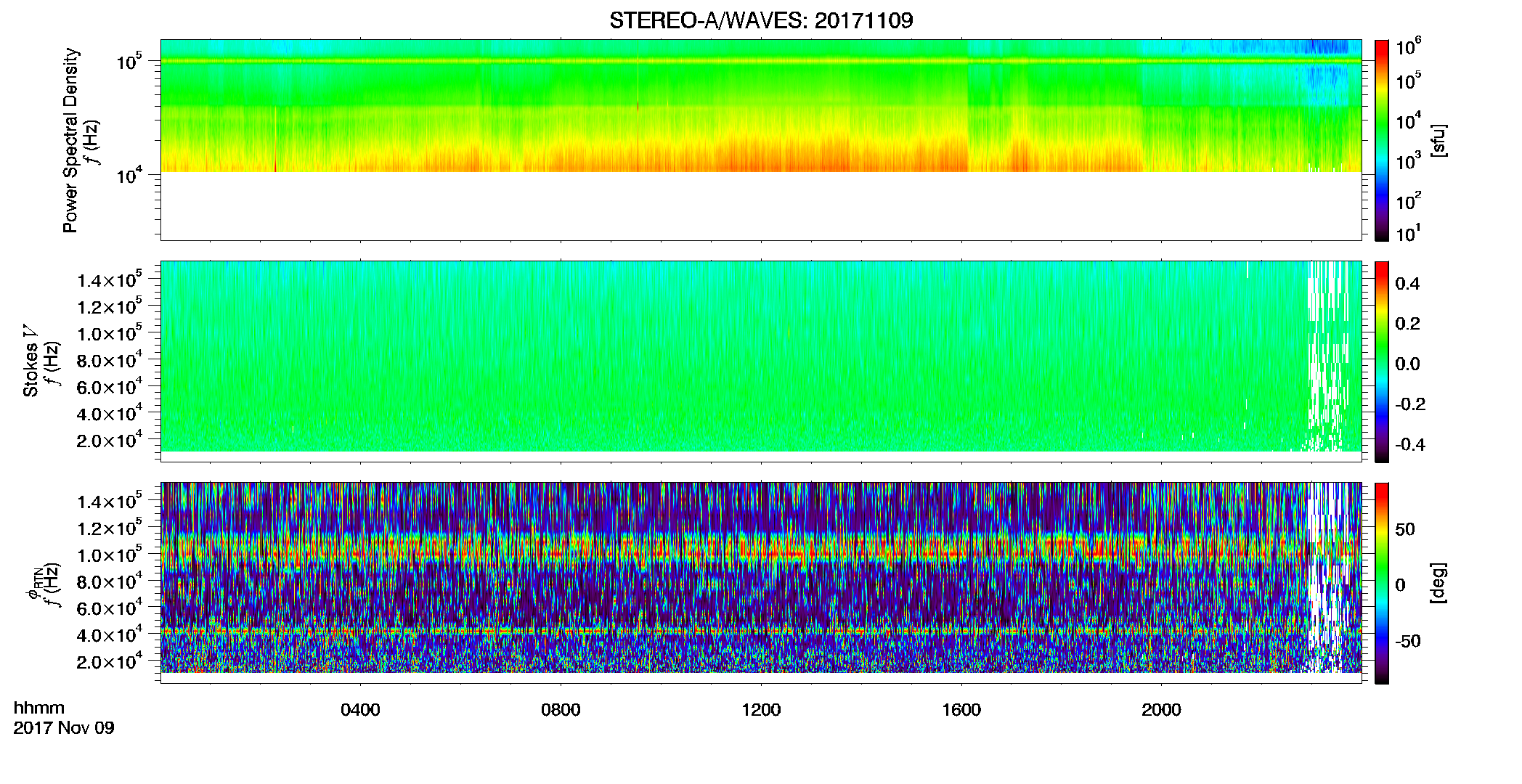Click the Power Spectral Density axis label
This screenshot has width=1522, height=784.
(x=70, y=140)
